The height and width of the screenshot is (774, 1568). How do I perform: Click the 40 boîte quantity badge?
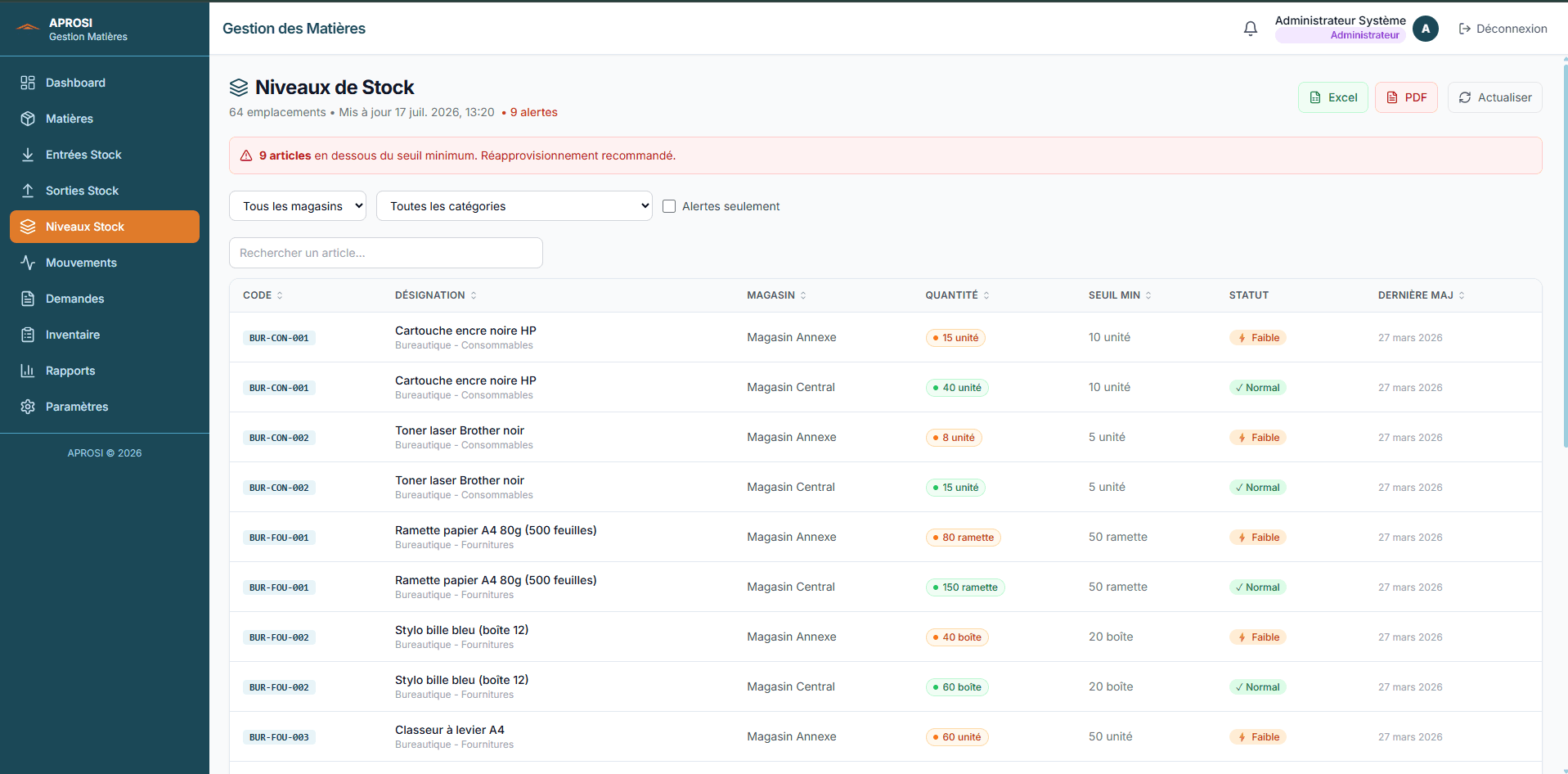(x=957, y=637)
